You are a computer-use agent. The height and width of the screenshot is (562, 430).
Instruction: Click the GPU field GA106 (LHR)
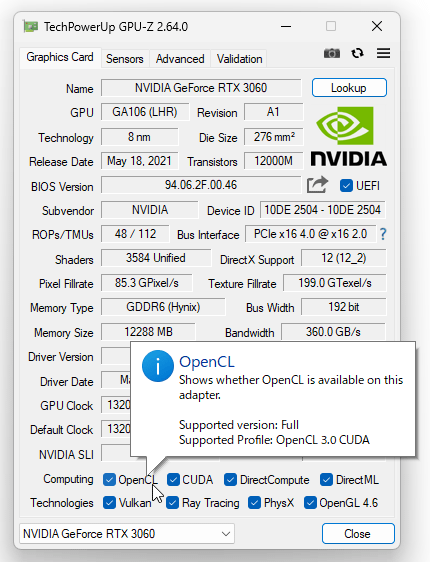[145, 112]
